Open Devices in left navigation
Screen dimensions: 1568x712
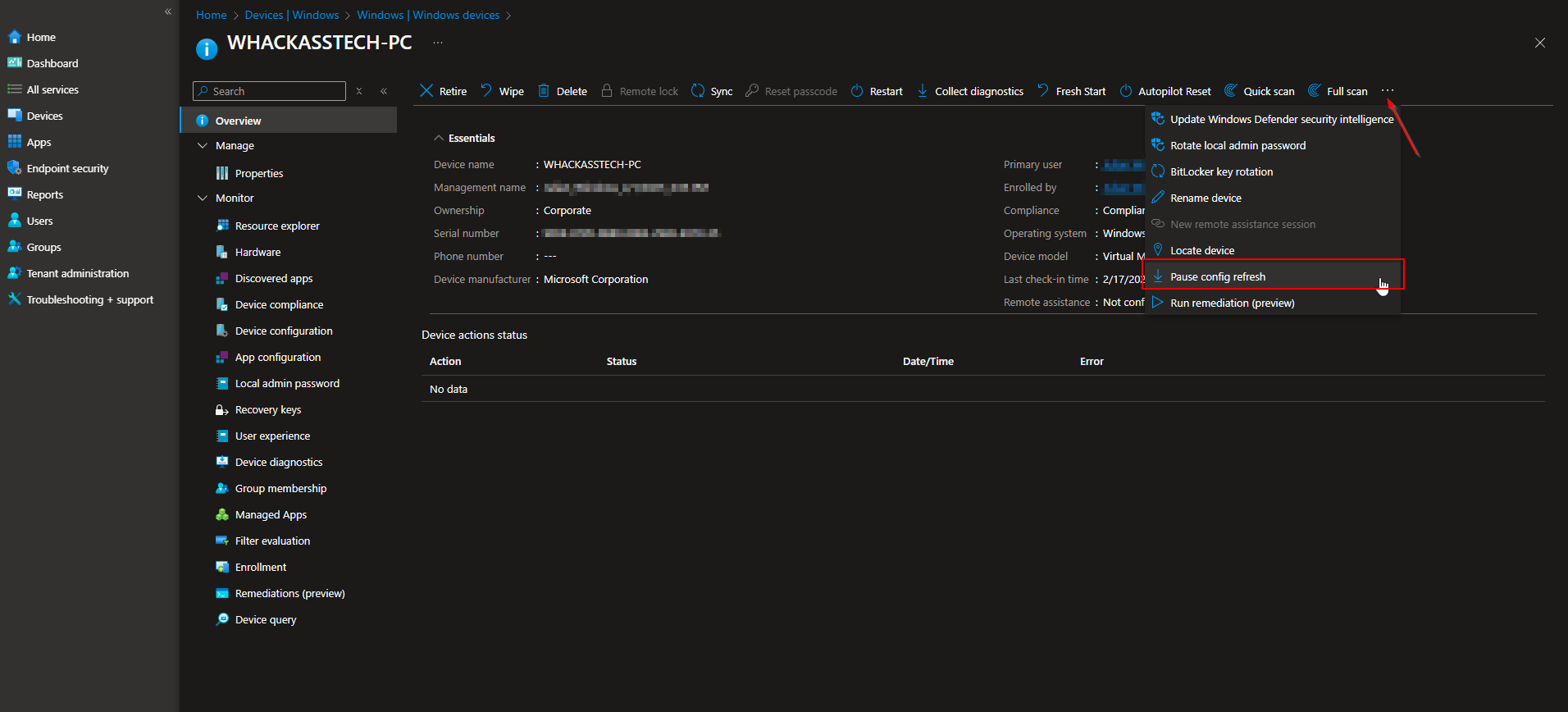pyautogui.click(x=35, y=116)
